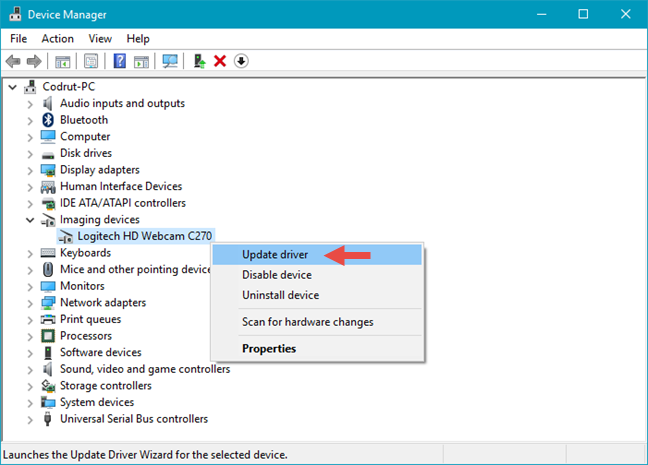Open the Help menu
This screenshot has height=465, width=648.
pos(138,39)
